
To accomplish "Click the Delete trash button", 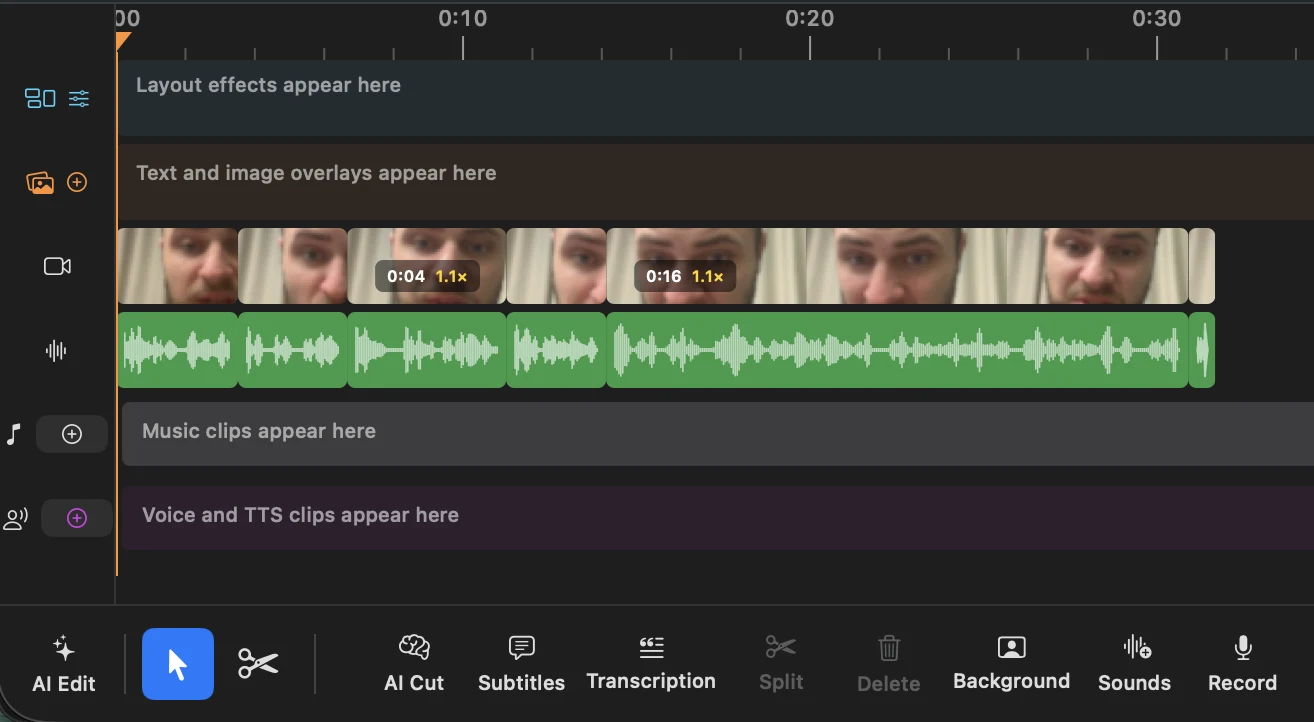I will (889, 664).
